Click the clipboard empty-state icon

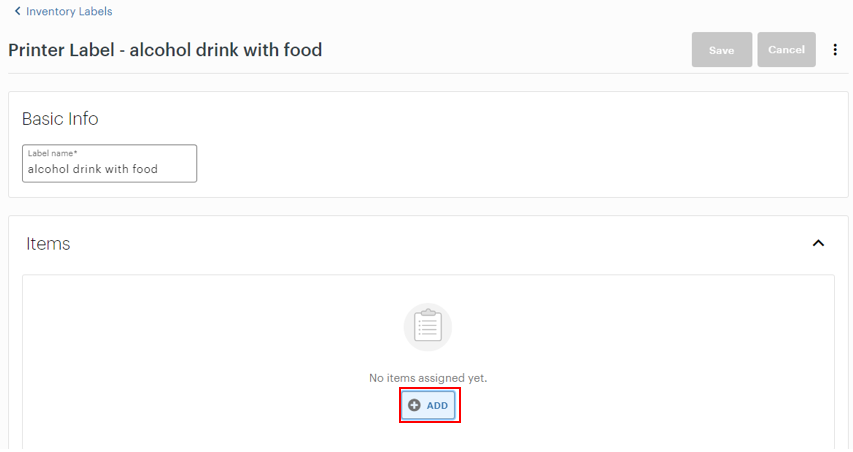coord(428,327)
